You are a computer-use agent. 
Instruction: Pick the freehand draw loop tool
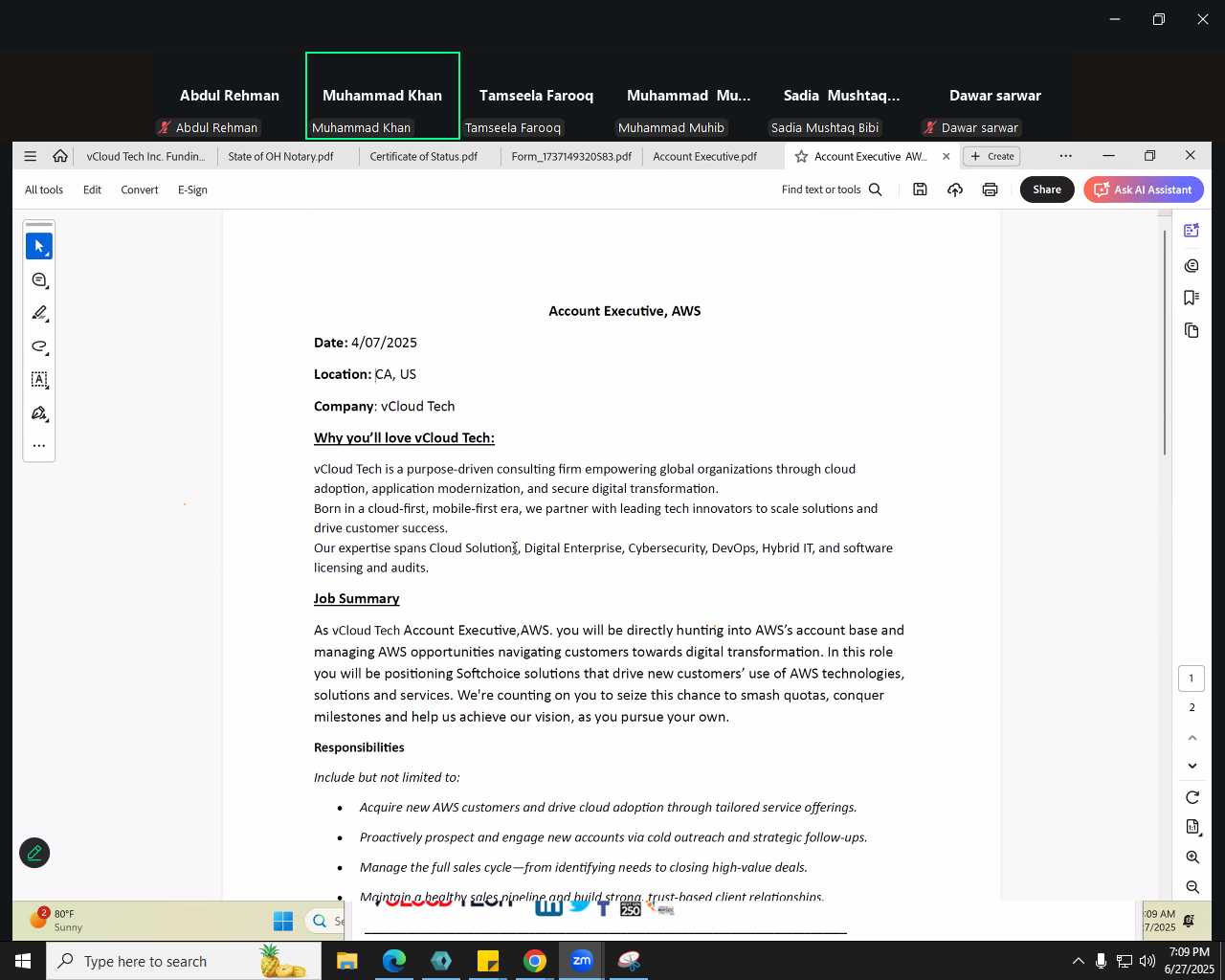coord(39,346)
